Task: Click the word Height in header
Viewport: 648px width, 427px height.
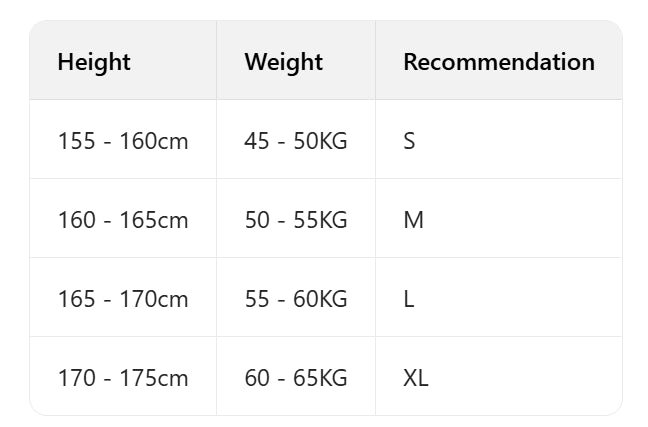Action: point(94,62)
